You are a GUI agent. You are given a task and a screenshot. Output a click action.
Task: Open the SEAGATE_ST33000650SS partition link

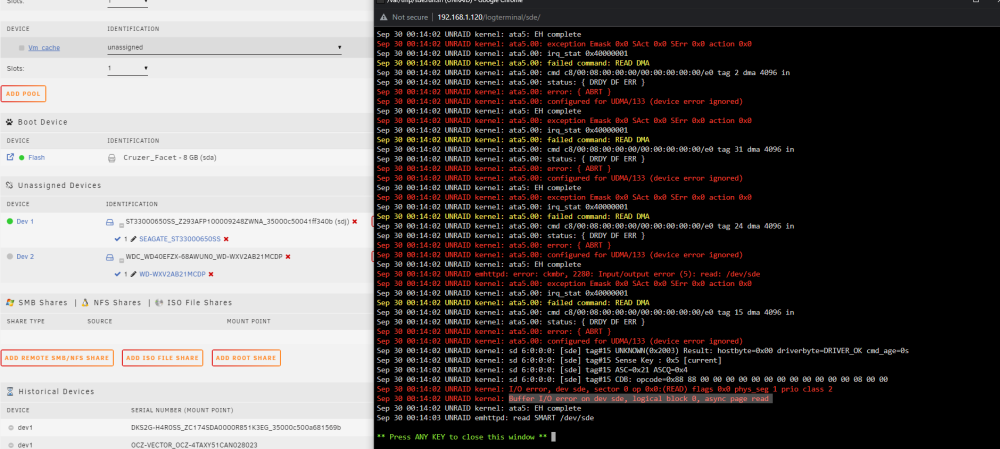click(180, 239)
